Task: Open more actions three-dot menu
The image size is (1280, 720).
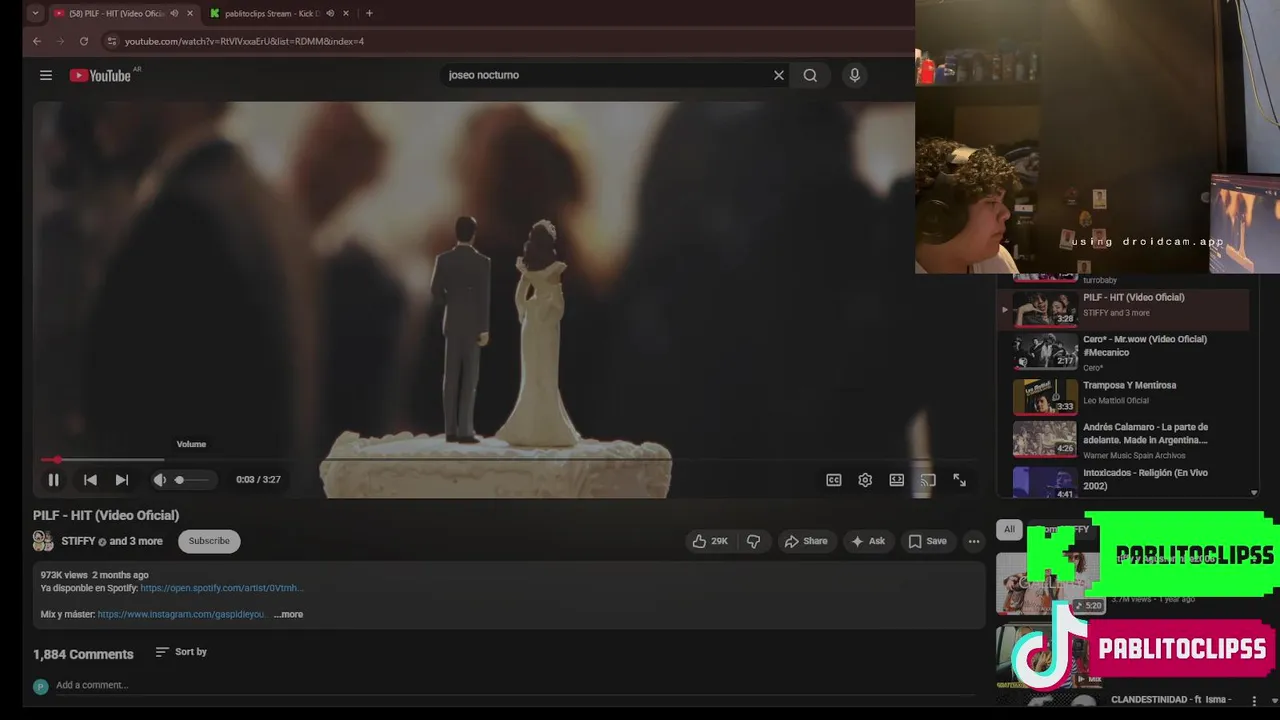Action: click(x=974, y=541)
